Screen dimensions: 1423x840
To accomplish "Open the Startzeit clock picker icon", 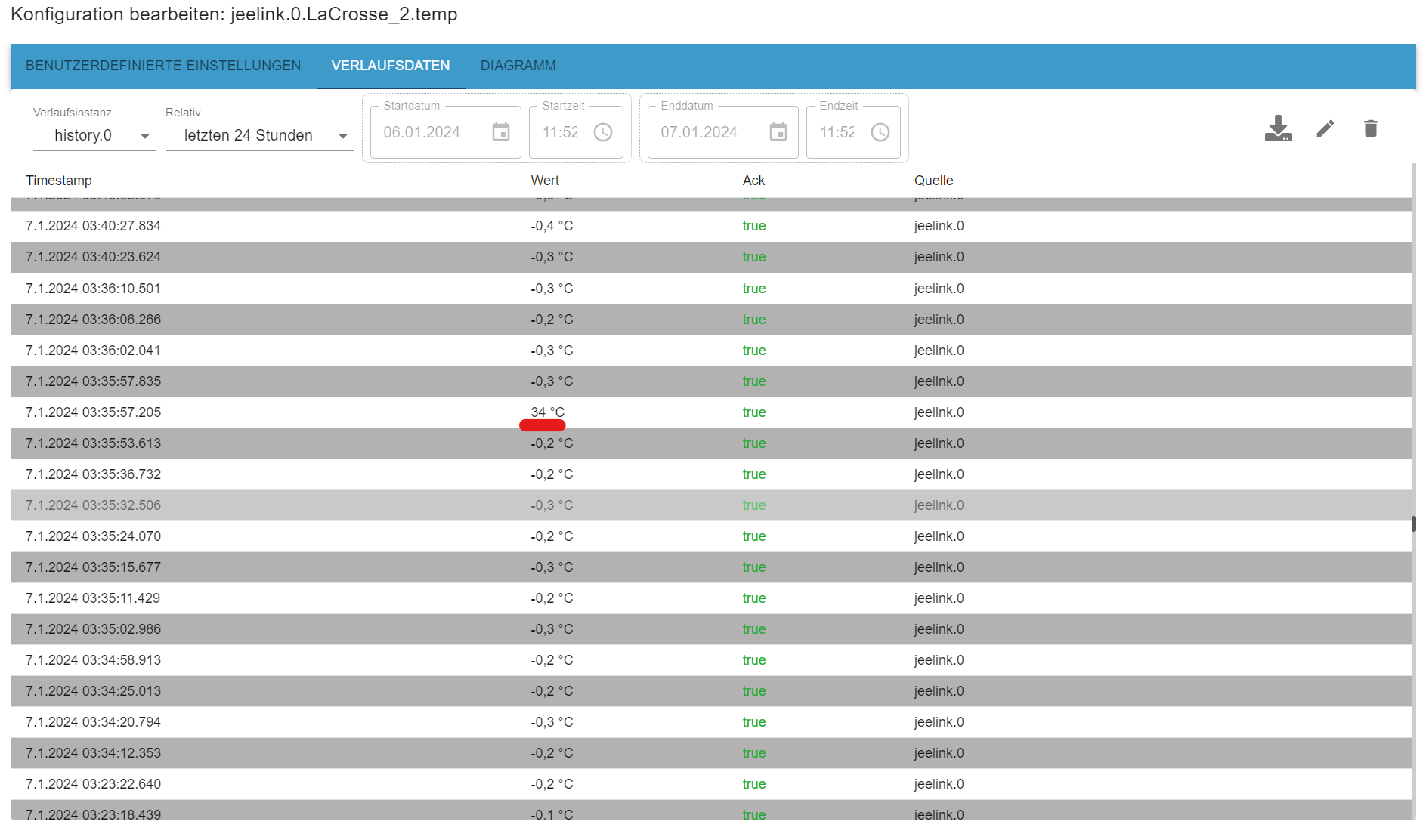I will point(603,132).
